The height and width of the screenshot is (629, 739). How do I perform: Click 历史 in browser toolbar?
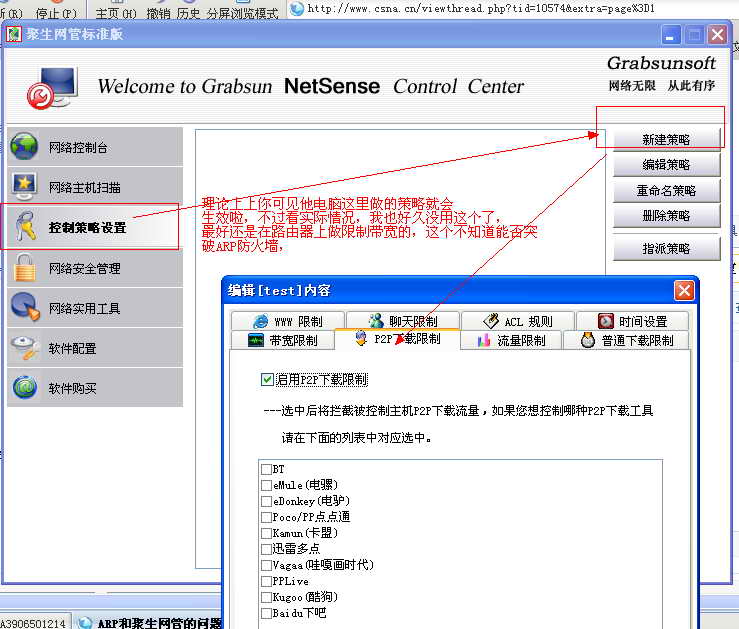tap(189, 13)
